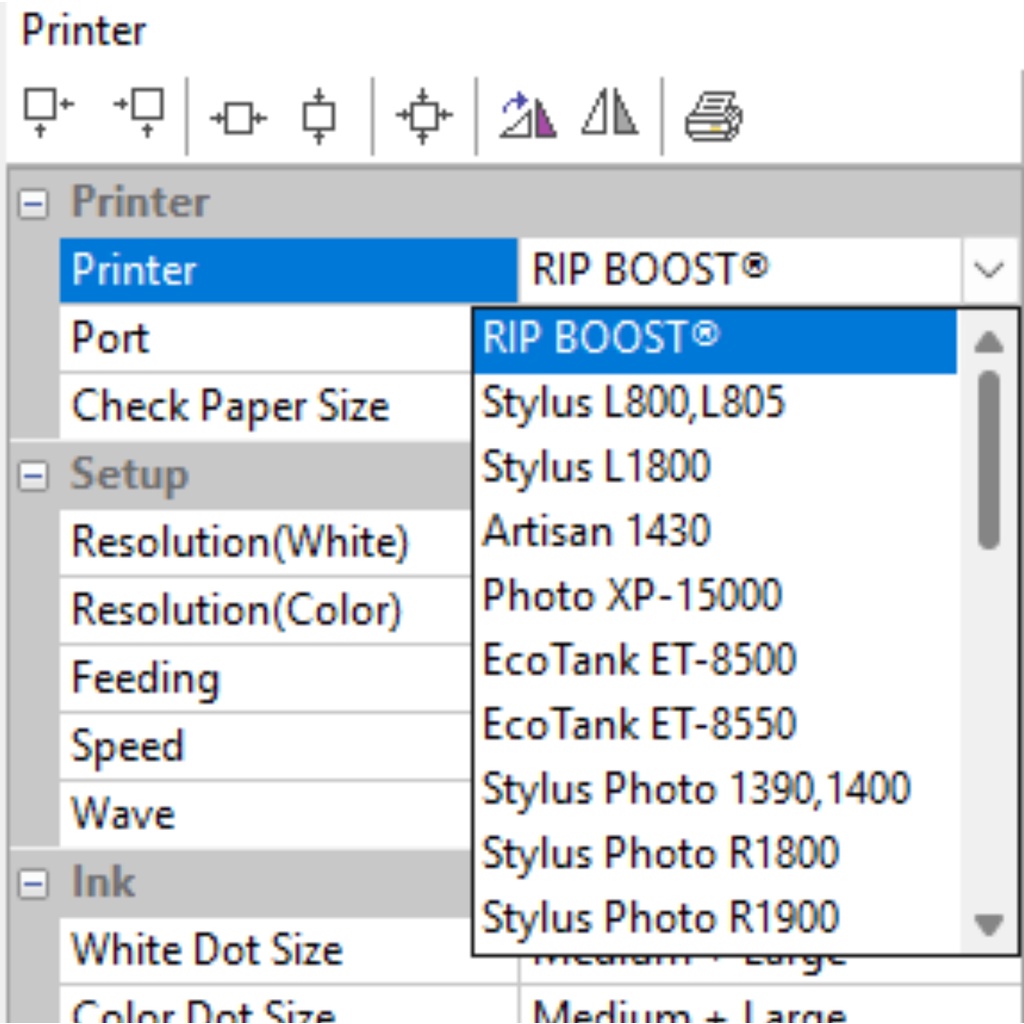Image resolution: width=1024 pixels, height=1024 pixels.
Task: Click the scroll down arrow in printer list
Action: tap(988, 924)
